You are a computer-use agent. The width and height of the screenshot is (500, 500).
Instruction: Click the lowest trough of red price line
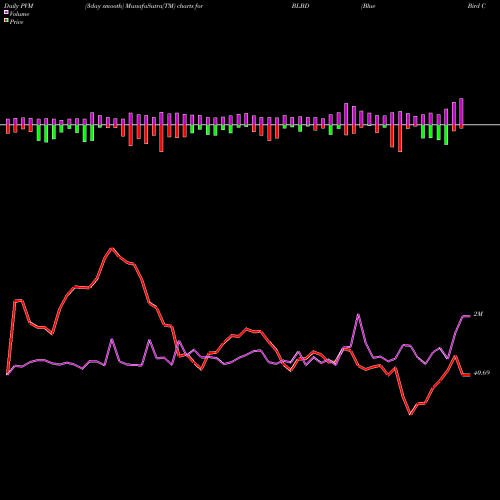[411, 414]
